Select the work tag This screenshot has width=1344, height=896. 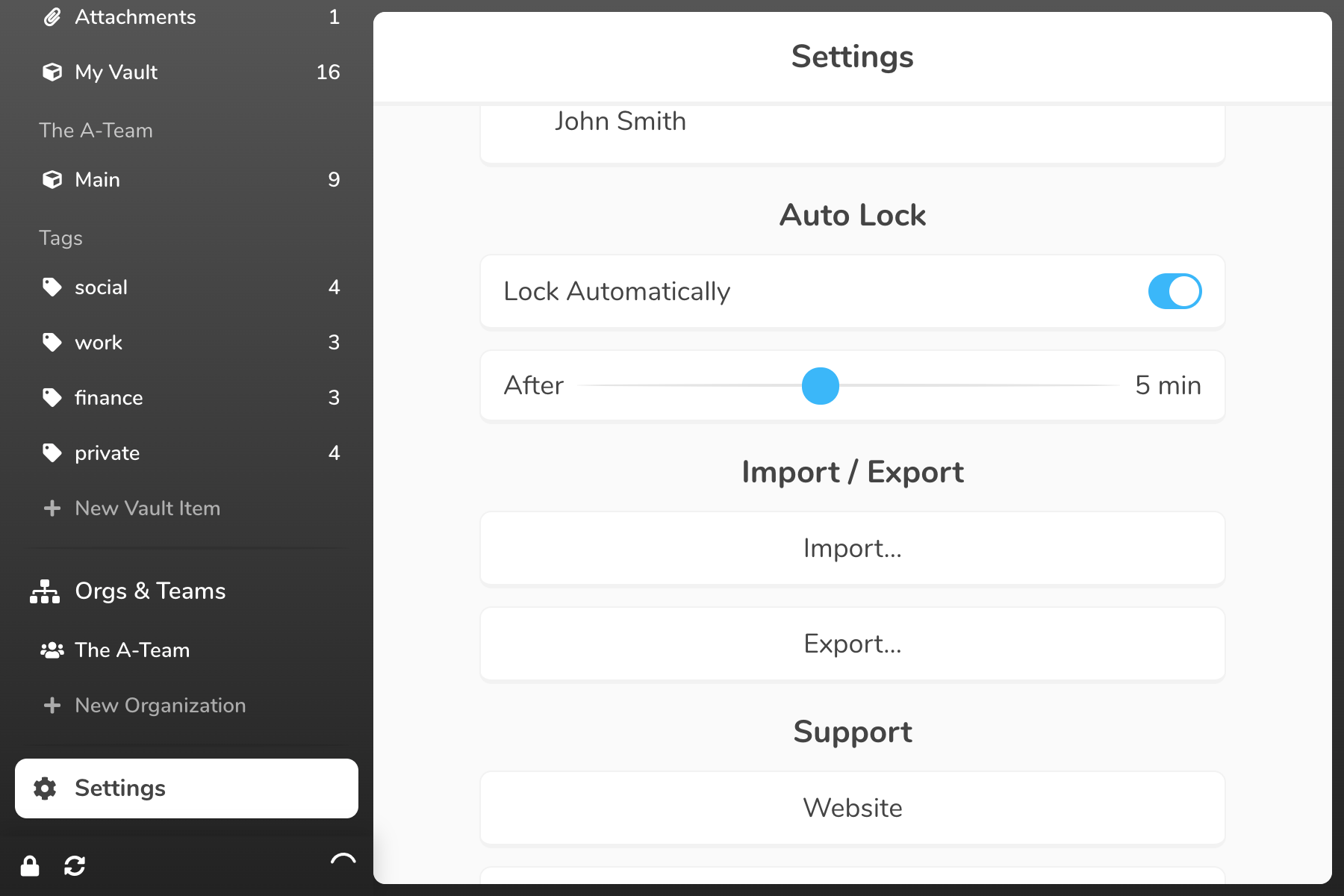pos(99,343)
